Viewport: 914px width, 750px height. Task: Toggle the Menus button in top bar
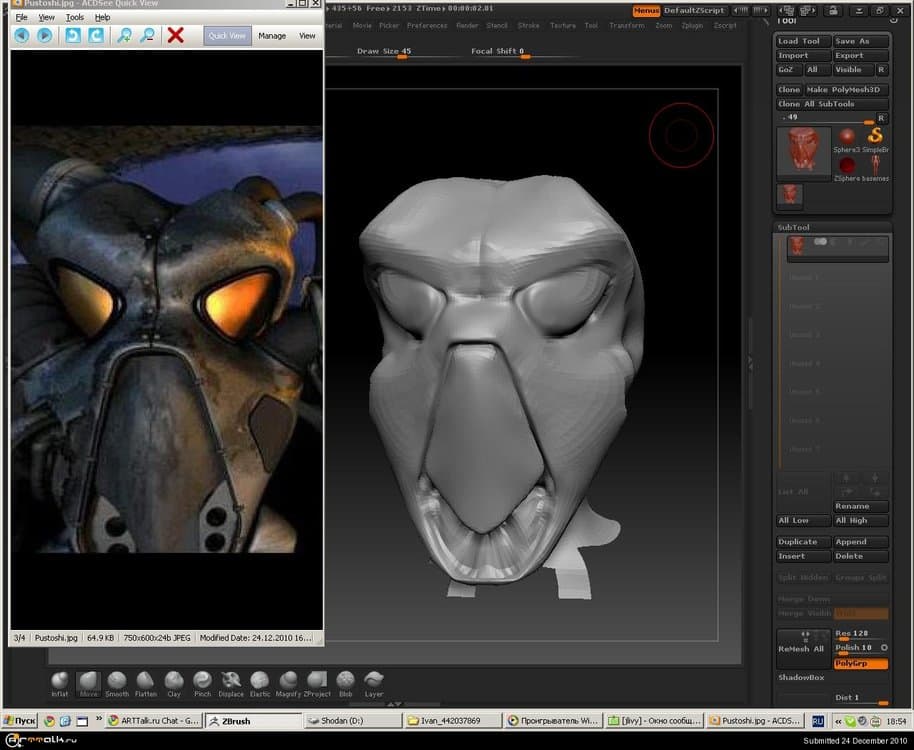(x=646, y=10)
